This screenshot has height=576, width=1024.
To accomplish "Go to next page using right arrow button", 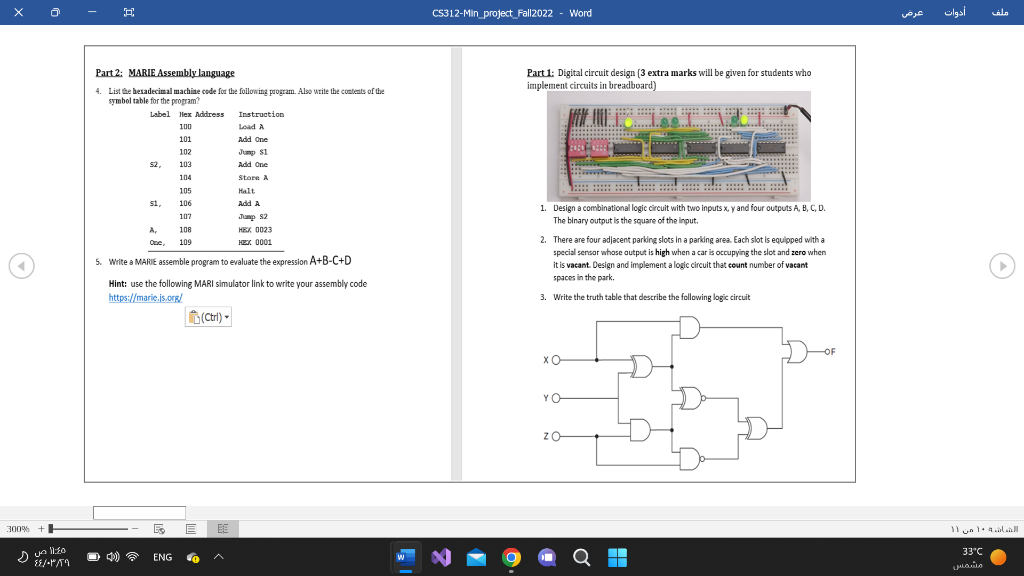I will click(1002, 266).
